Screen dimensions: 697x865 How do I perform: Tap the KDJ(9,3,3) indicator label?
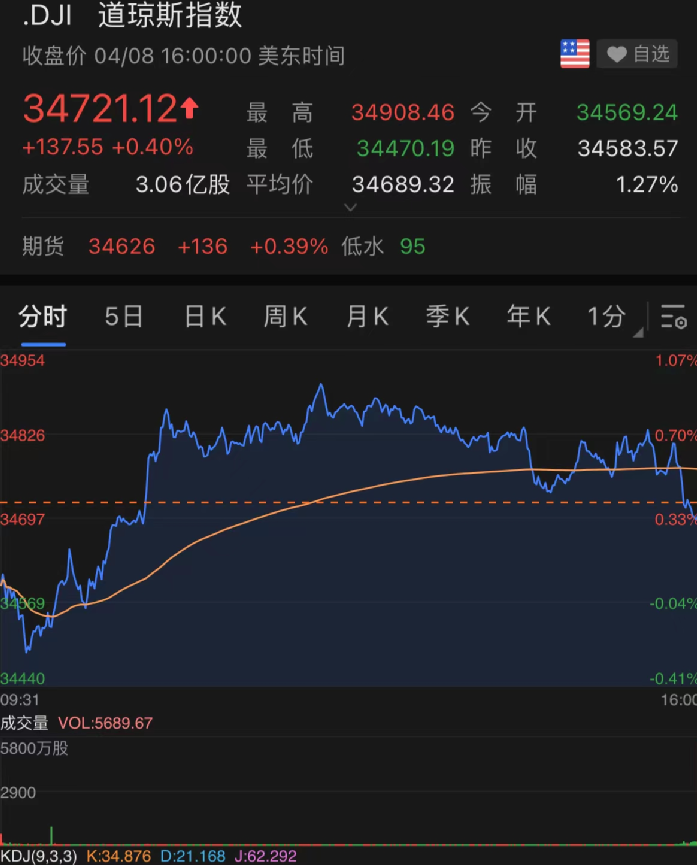tap(39, 856)
